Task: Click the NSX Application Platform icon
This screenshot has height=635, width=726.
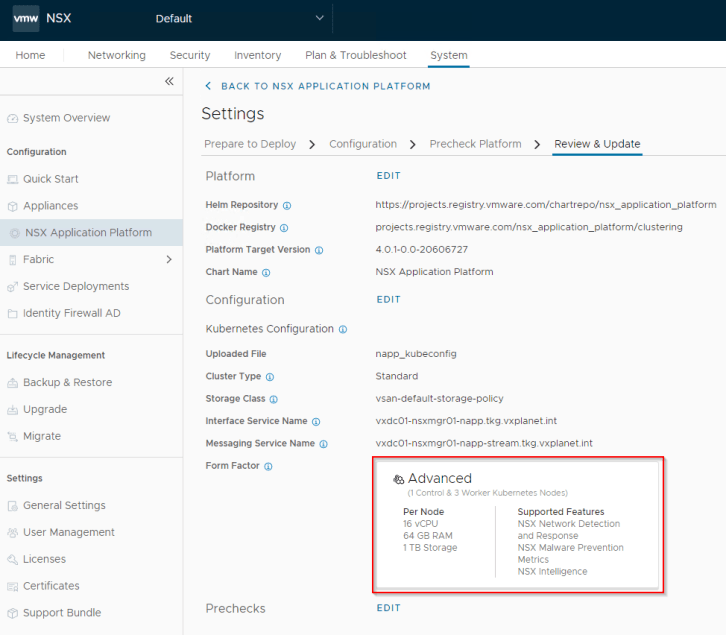Action: (x=15, y=233)
